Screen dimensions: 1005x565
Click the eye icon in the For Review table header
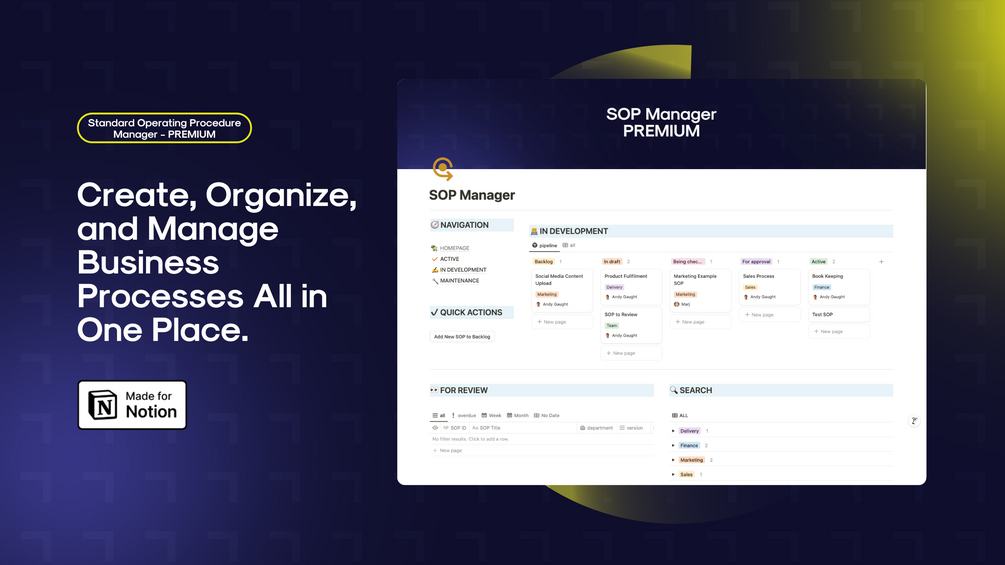[435, 428]
